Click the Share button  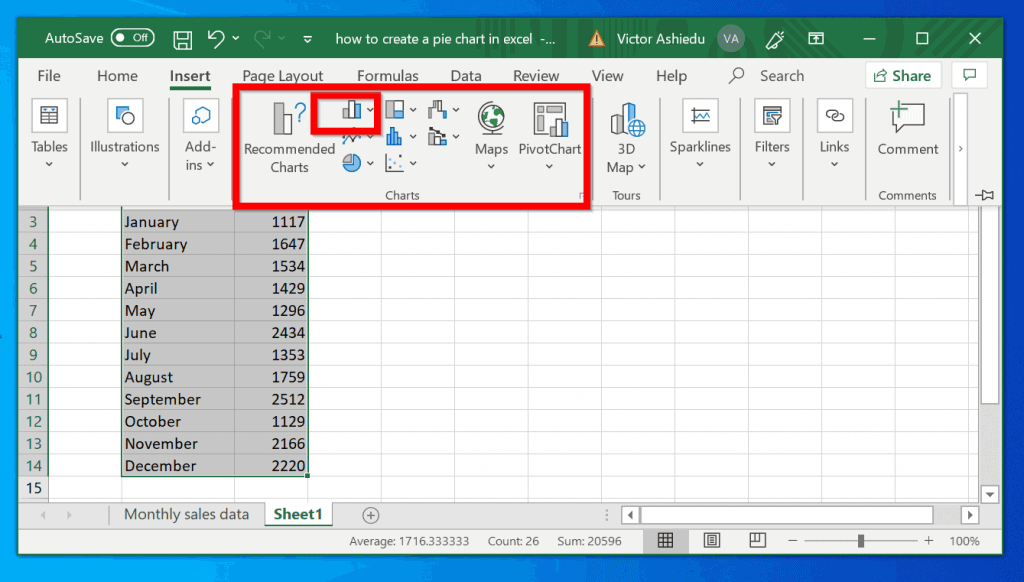pos(903,76)
